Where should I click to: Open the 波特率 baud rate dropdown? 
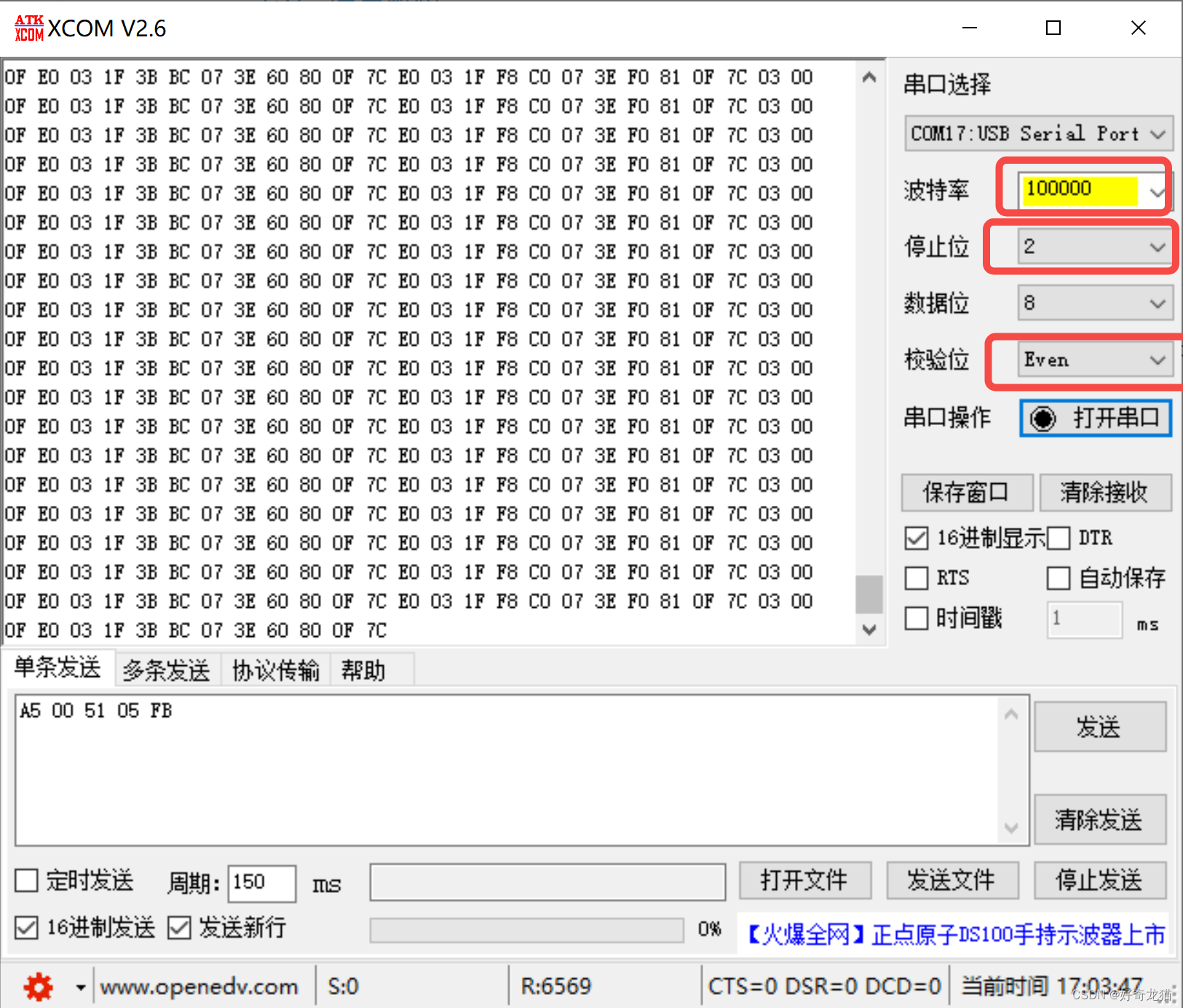pos(1157,191)
